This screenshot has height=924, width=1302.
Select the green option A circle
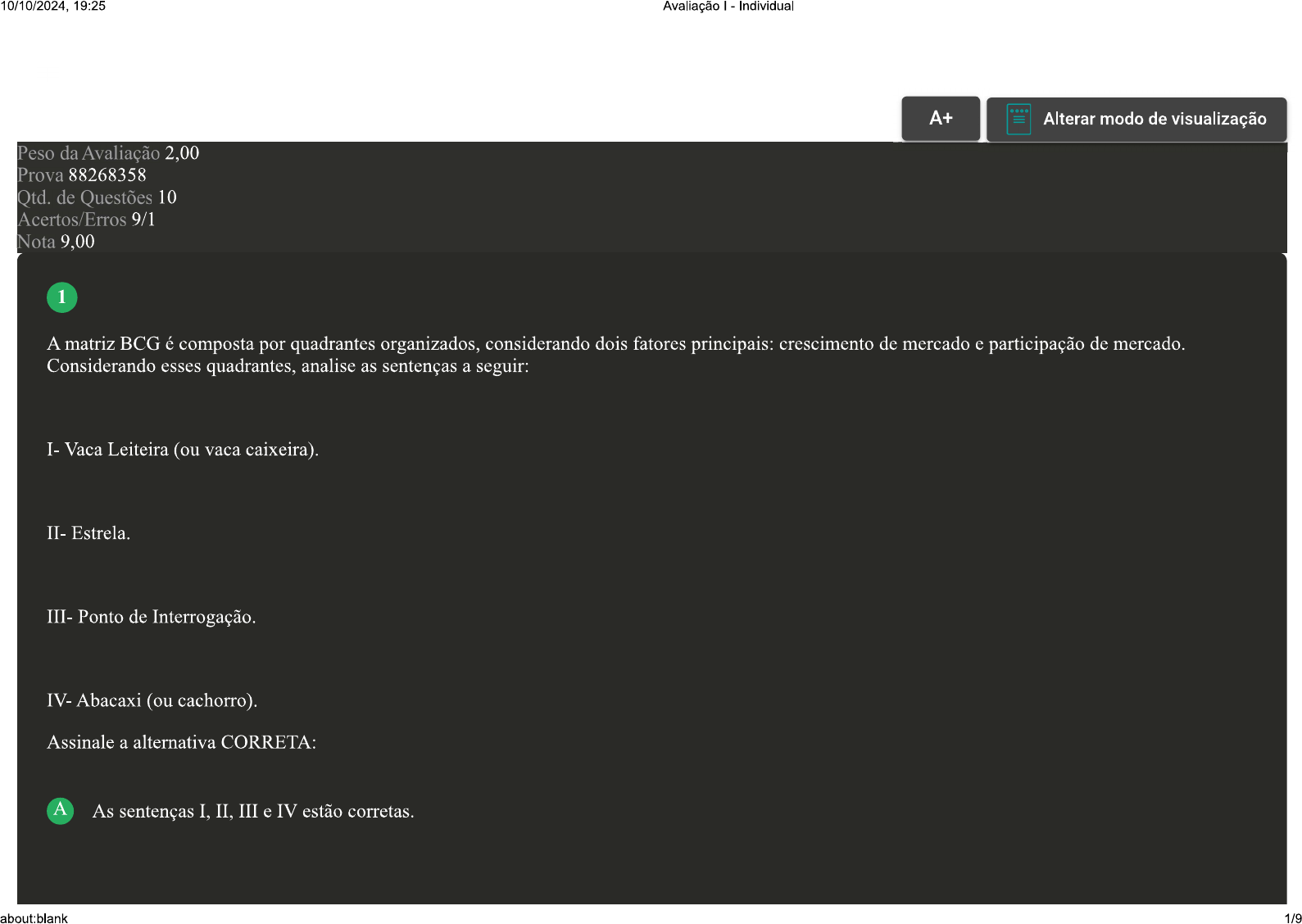coord(61,811)
